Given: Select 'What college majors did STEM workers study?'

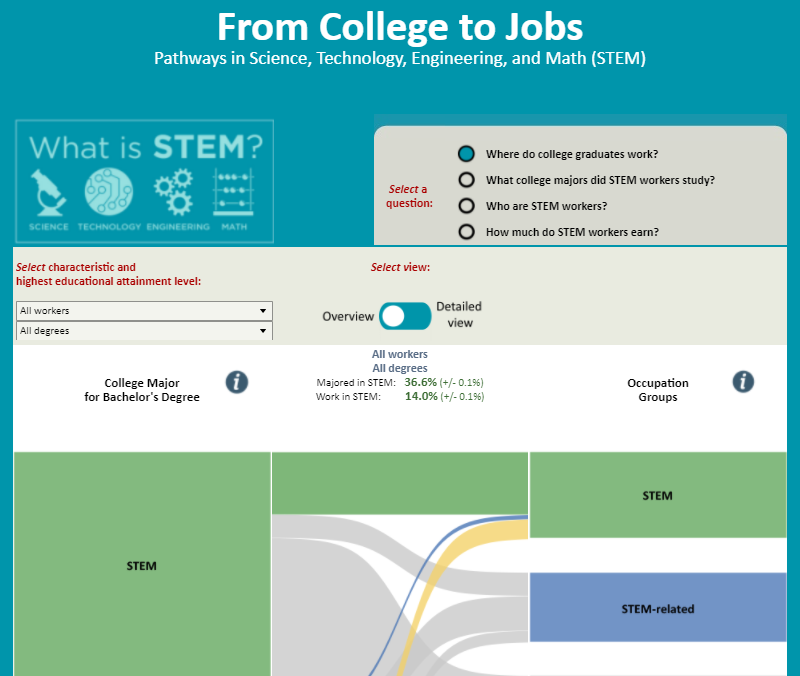Looking at the screenshot, I should (466, 180).
